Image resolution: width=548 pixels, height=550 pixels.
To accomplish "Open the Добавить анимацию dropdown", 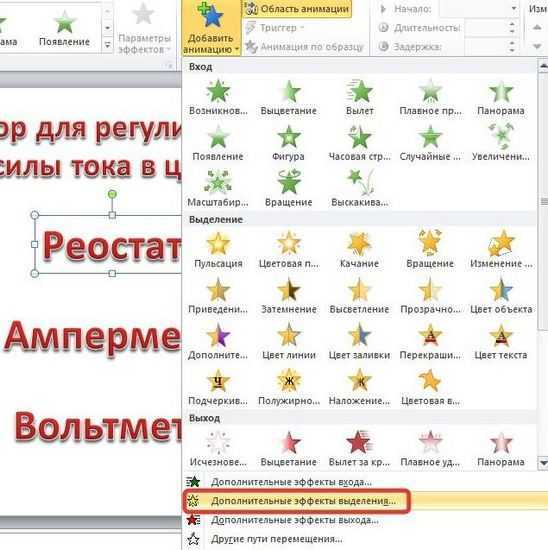I will point(211,28).
